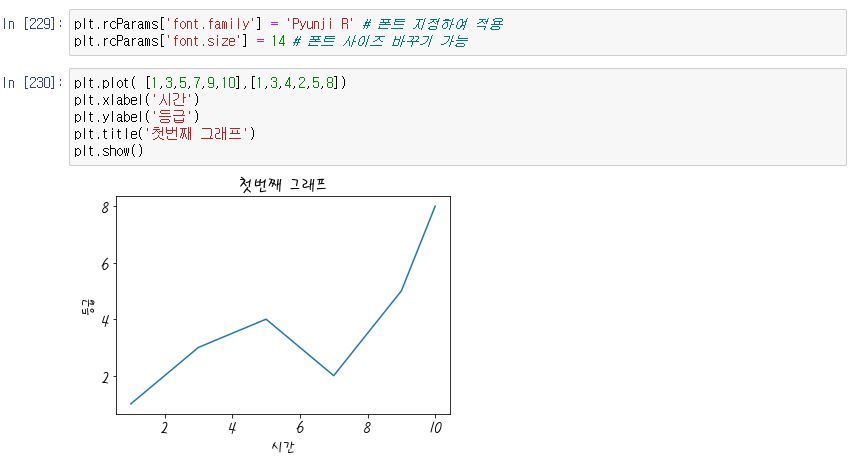Click the font size value 14
Screen dimensions: 852x463
(x=278, y=41)
